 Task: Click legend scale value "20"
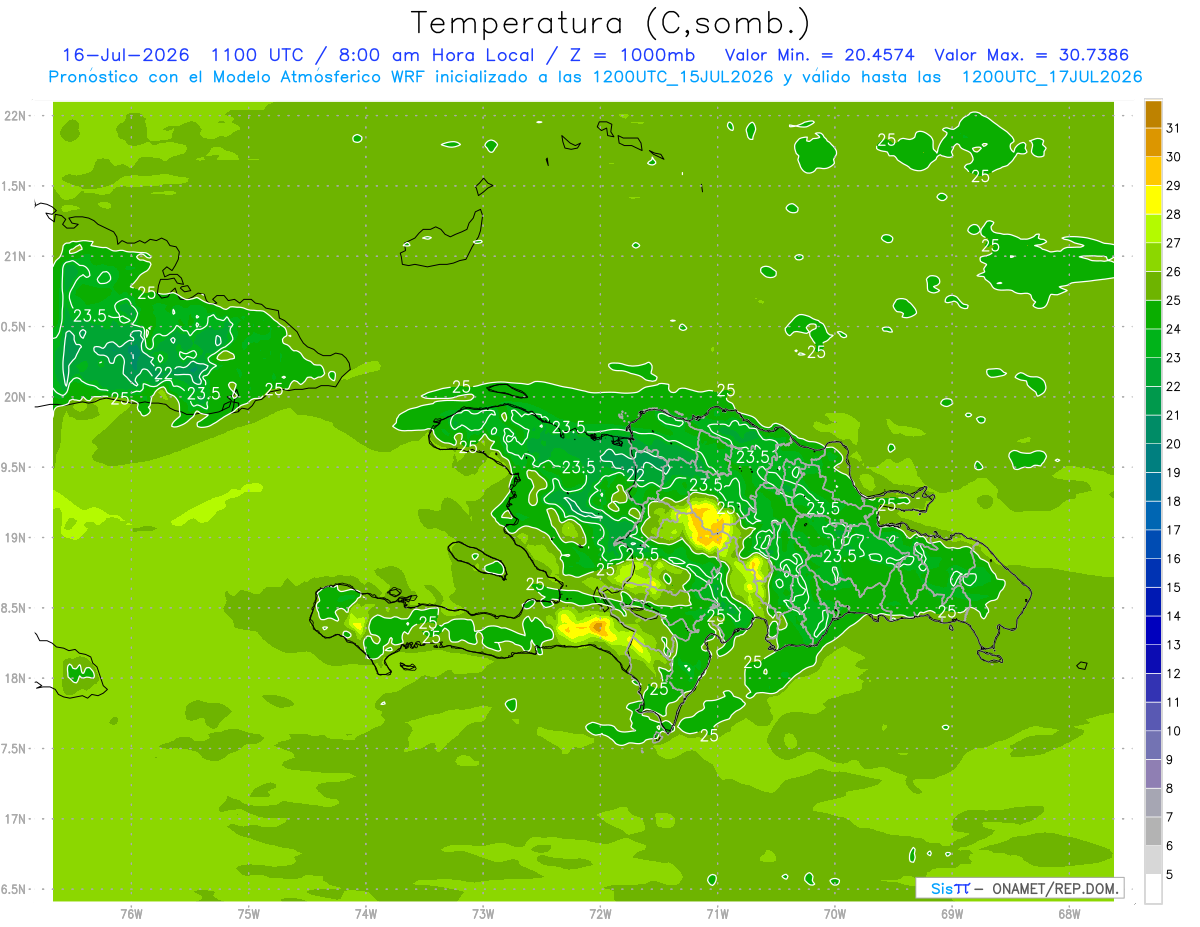[1174, 443]
